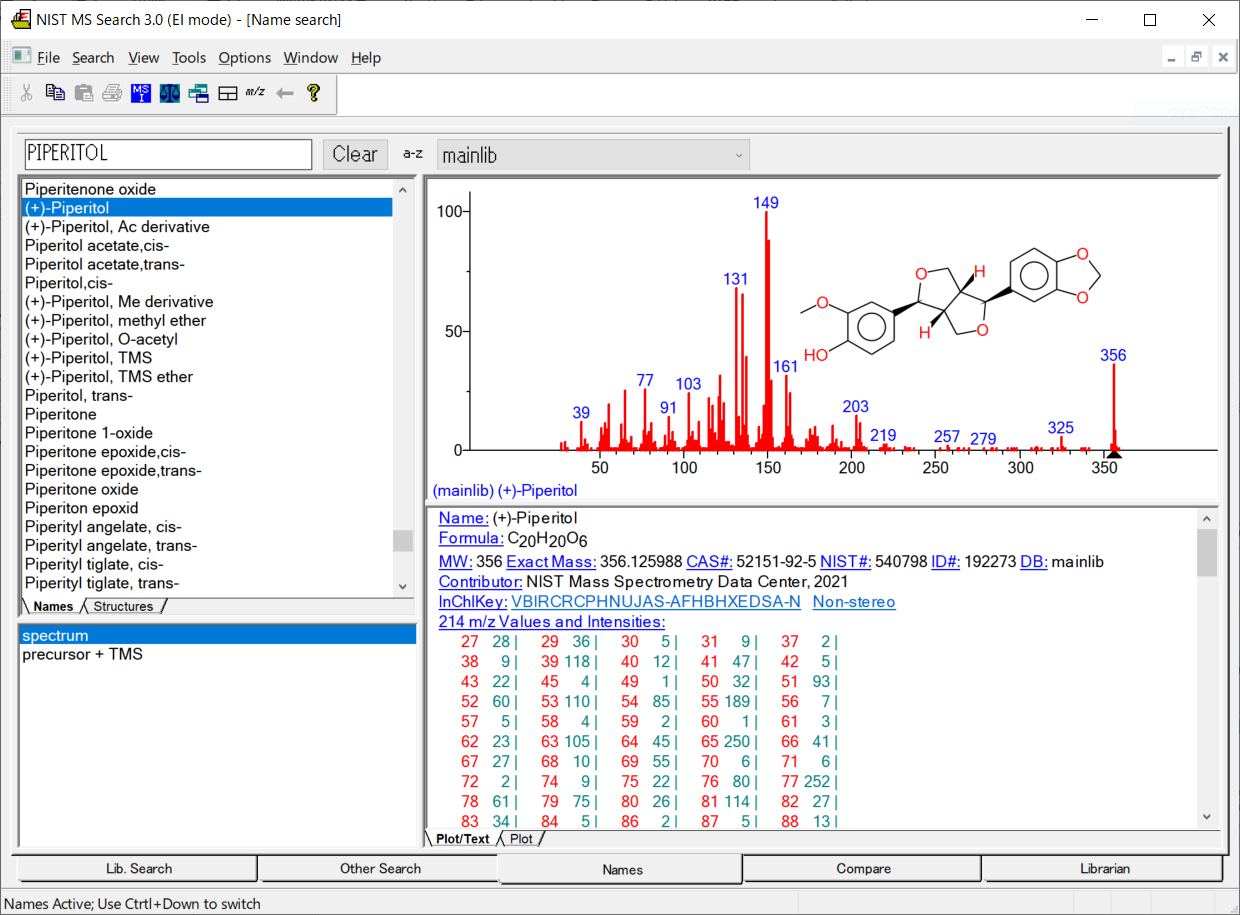Open the File menu
Screen dimensions: 1240x915
pos(48,58)
